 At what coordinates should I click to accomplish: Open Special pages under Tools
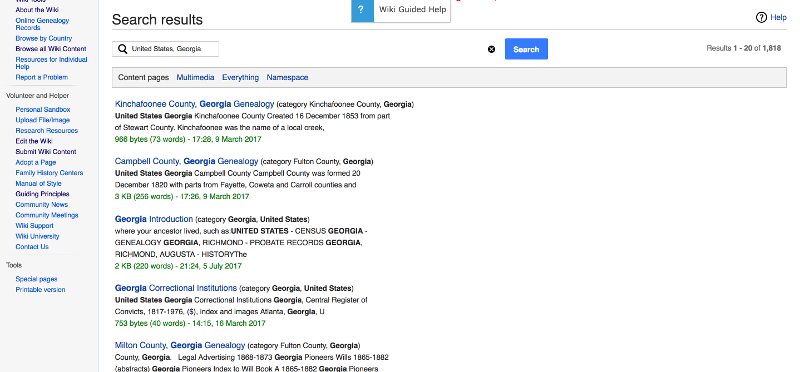pyautogui.click(x=36, y=279)
